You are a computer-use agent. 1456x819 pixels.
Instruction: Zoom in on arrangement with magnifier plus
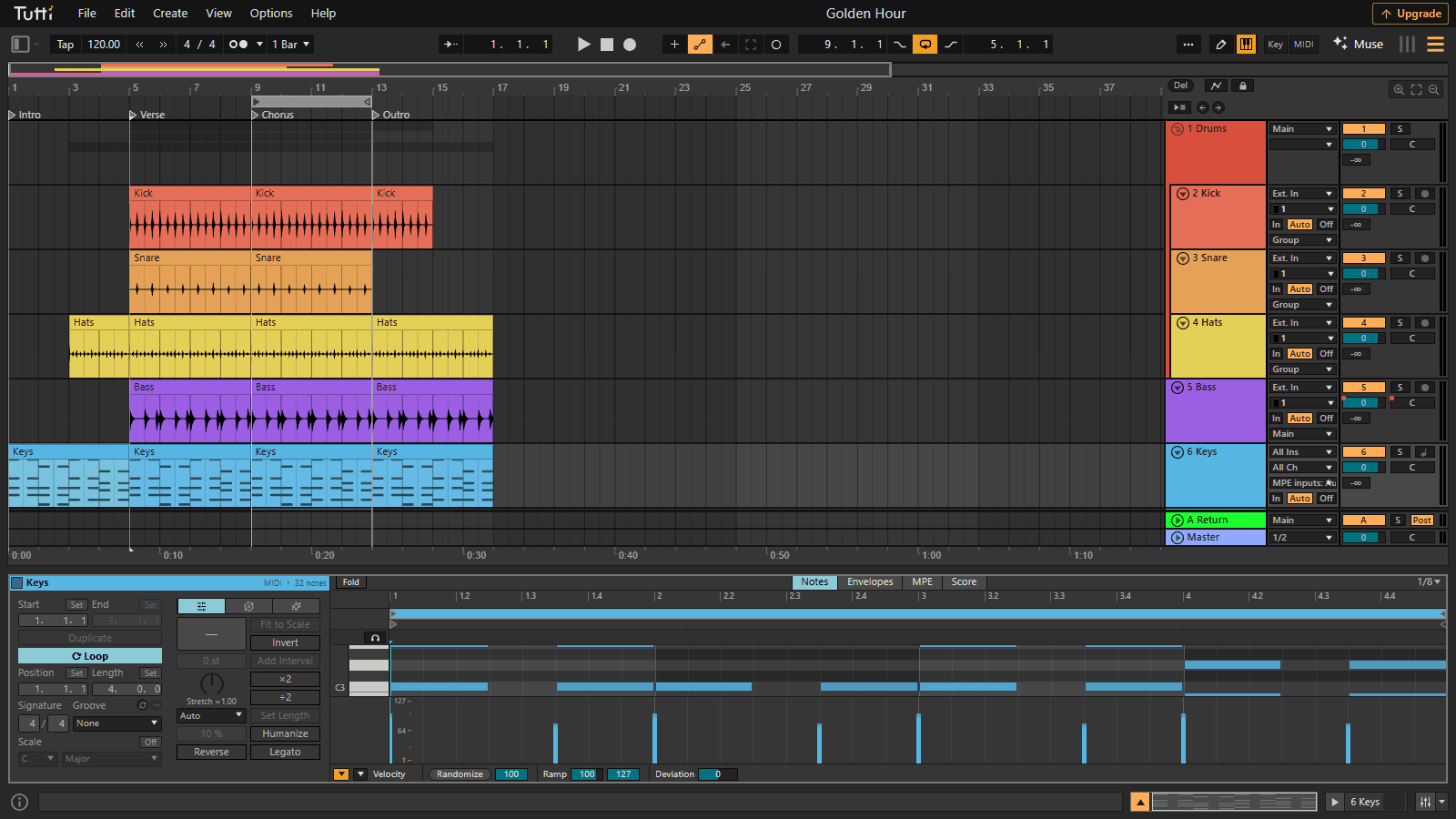(x=1399, y=89)
